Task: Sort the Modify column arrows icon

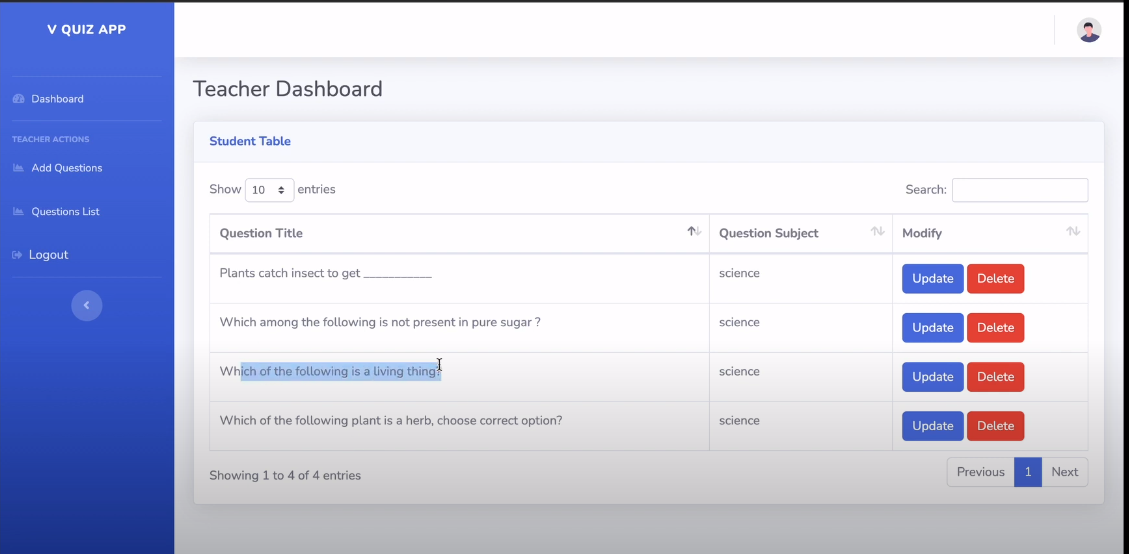Action: point(1072,232)
